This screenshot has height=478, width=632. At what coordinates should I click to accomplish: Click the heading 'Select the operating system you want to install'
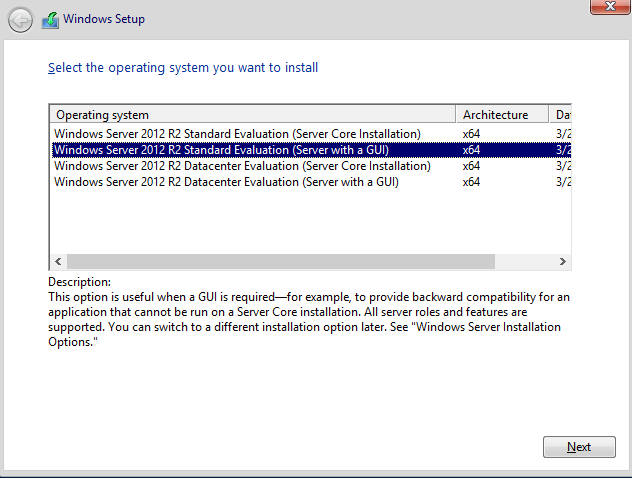[x=183, y=68]
